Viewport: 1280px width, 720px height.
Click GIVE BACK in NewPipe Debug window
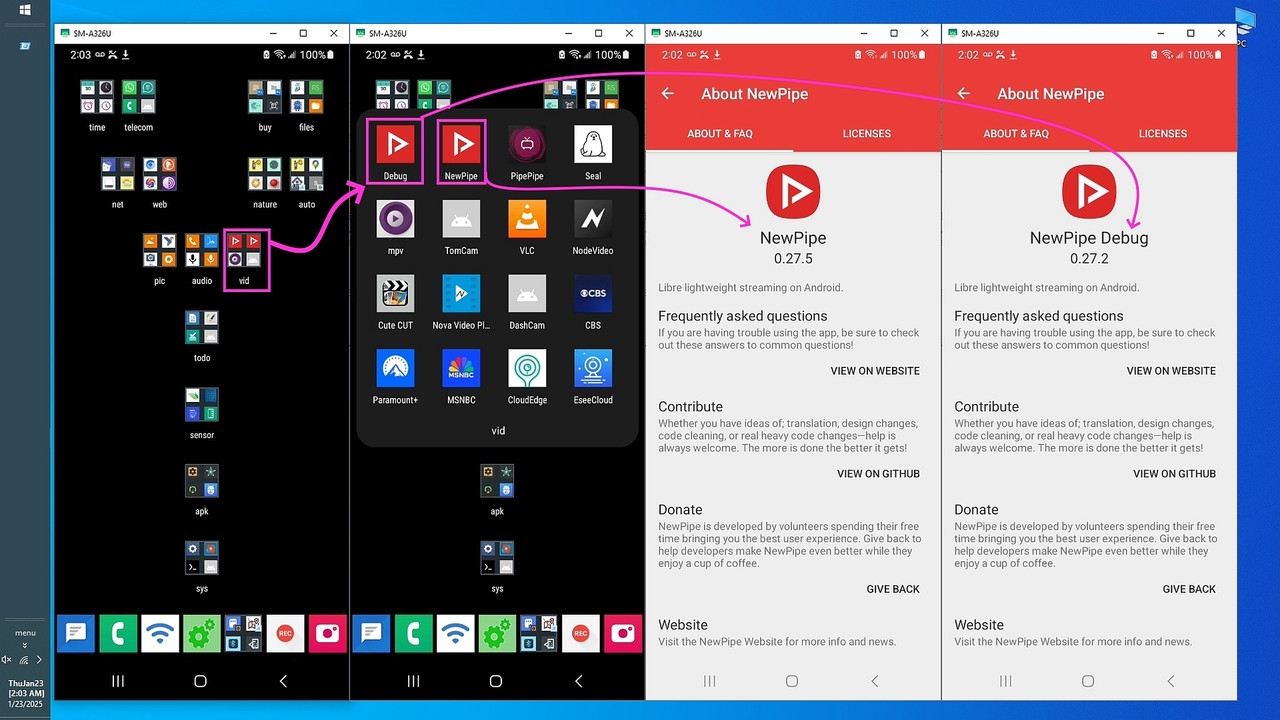click(1189, 589)
